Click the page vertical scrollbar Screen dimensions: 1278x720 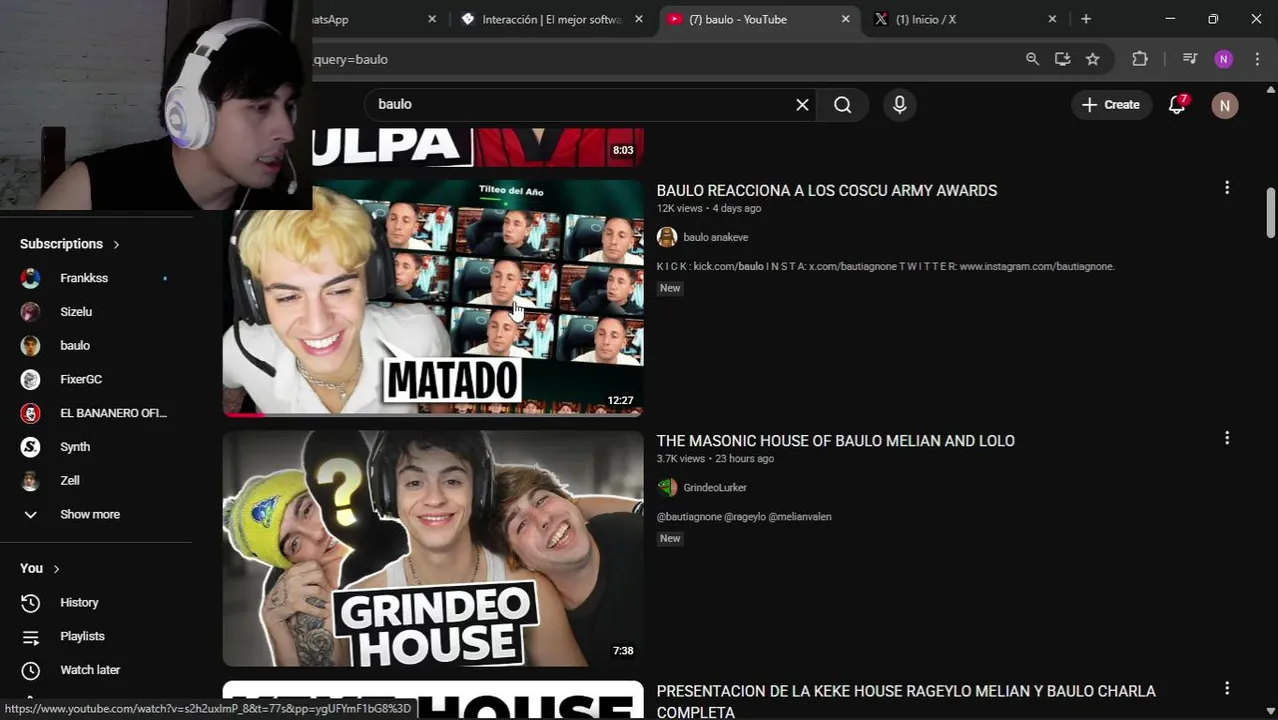(1271, 213)
